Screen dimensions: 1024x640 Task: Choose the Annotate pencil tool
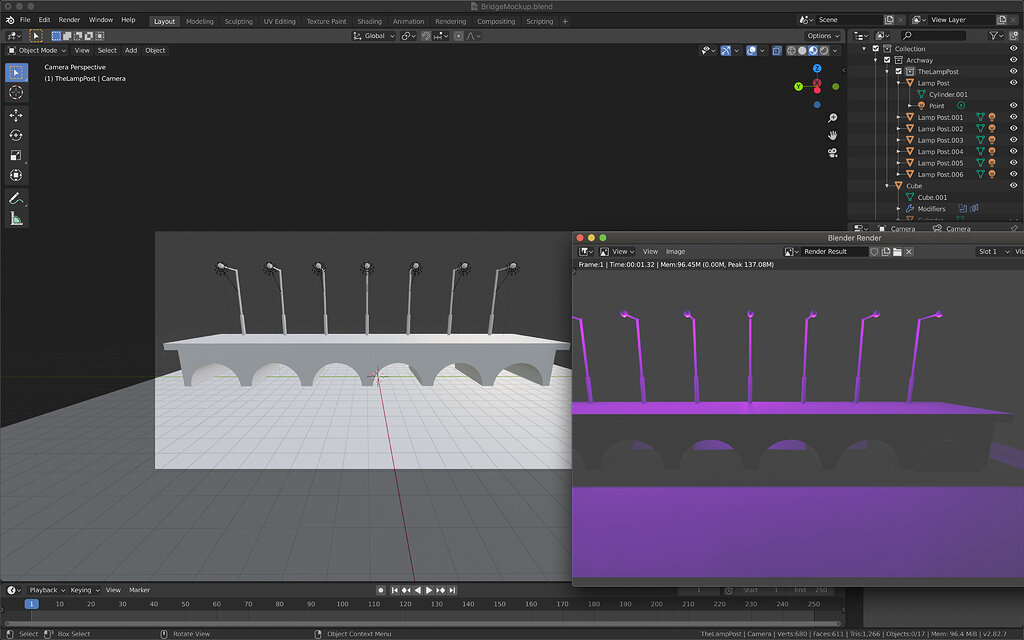pyautogui.click(x=16, y=199)
